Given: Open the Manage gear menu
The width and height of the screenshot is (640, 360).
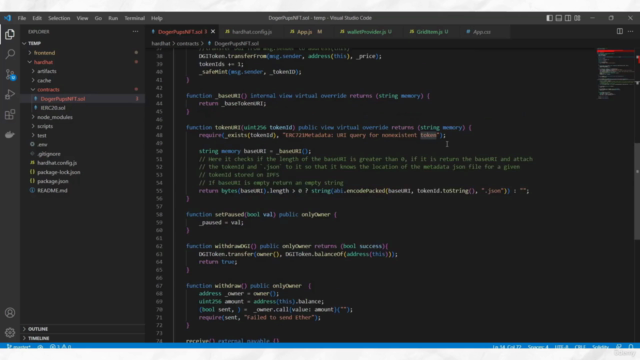Looking at the screenshot, I should [x=10, y=333].
